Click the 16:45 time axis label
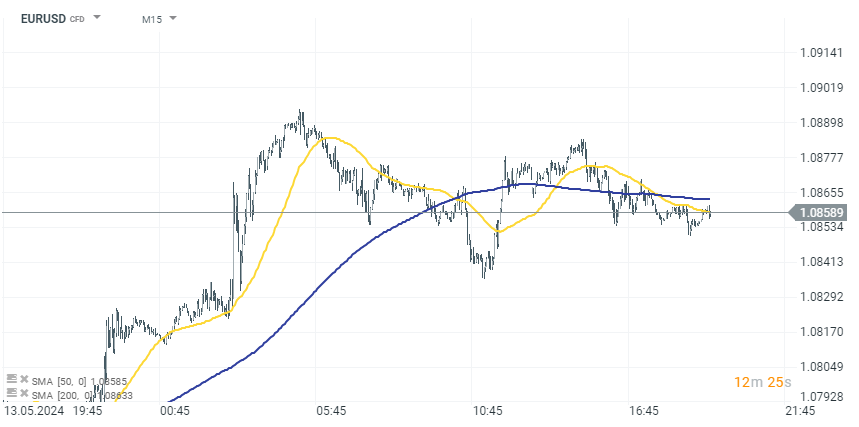 pos(645,411)
